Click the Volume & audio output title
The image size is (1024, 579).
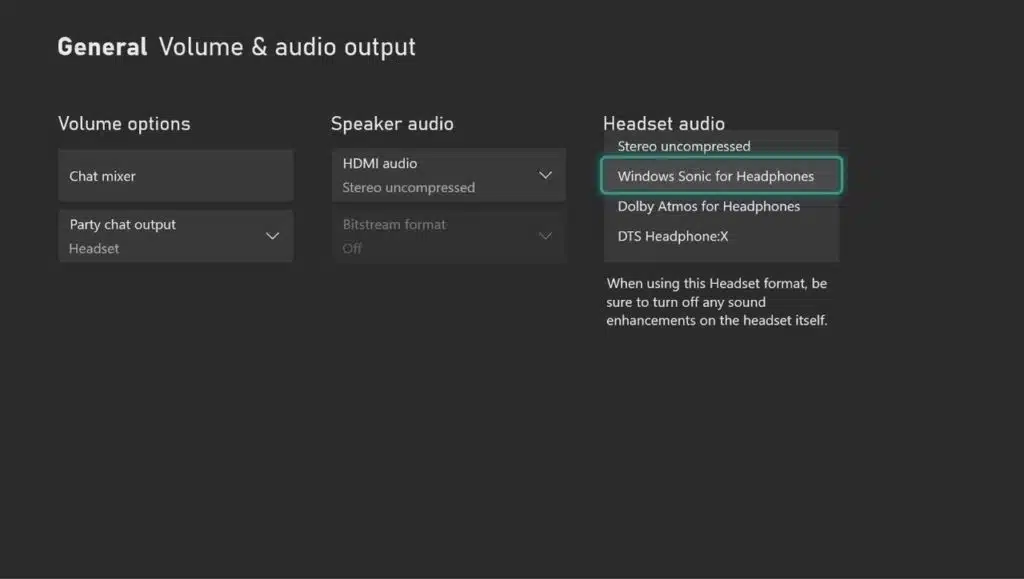coord(287,47)
